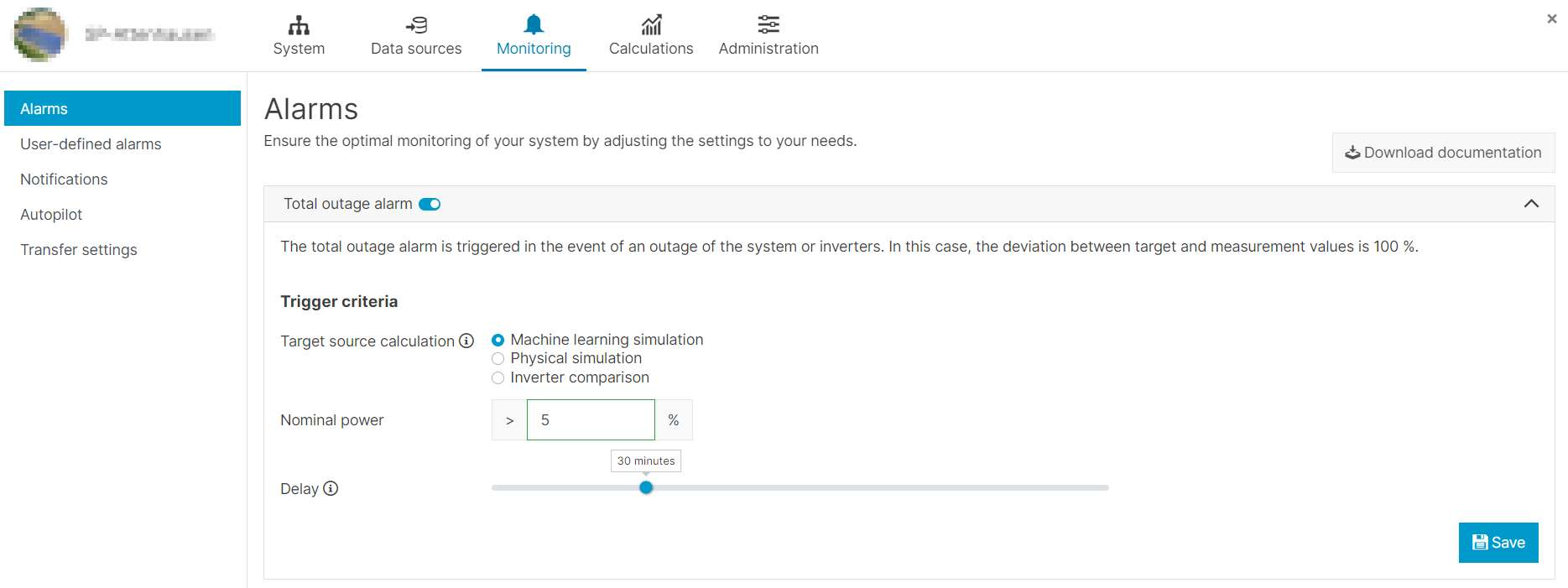Image resolution: width=1568 pixels, height=588 pixels.
Task: Choose Machine learning simulation radio button
Action: 498,340
